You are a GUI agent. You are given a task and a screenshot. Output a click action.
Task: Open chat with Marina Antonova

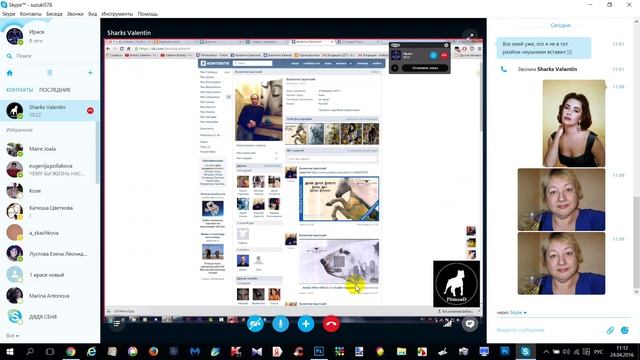pyautogui.click(x=49, y=296)
